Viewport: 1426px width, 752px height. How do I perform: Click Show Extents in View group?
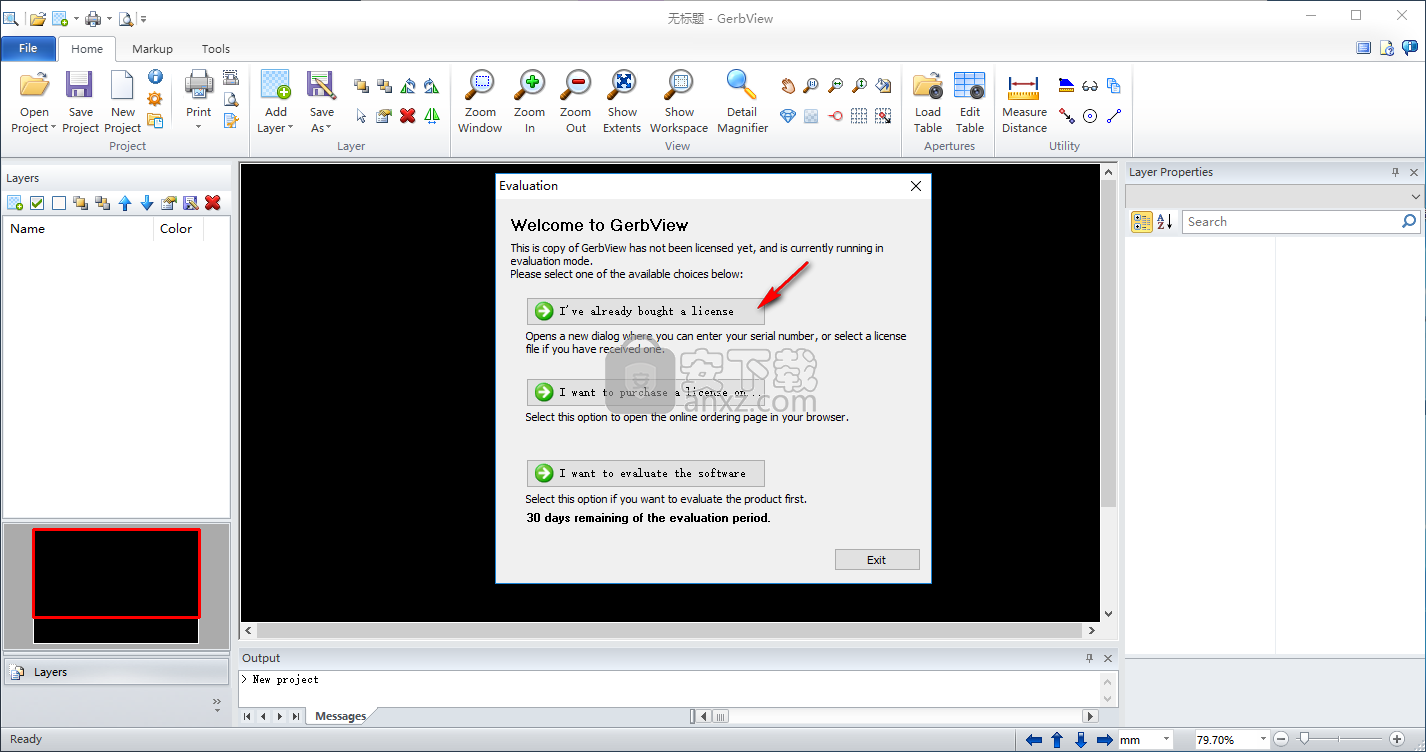pyautogui.click(x=622, y=85)
